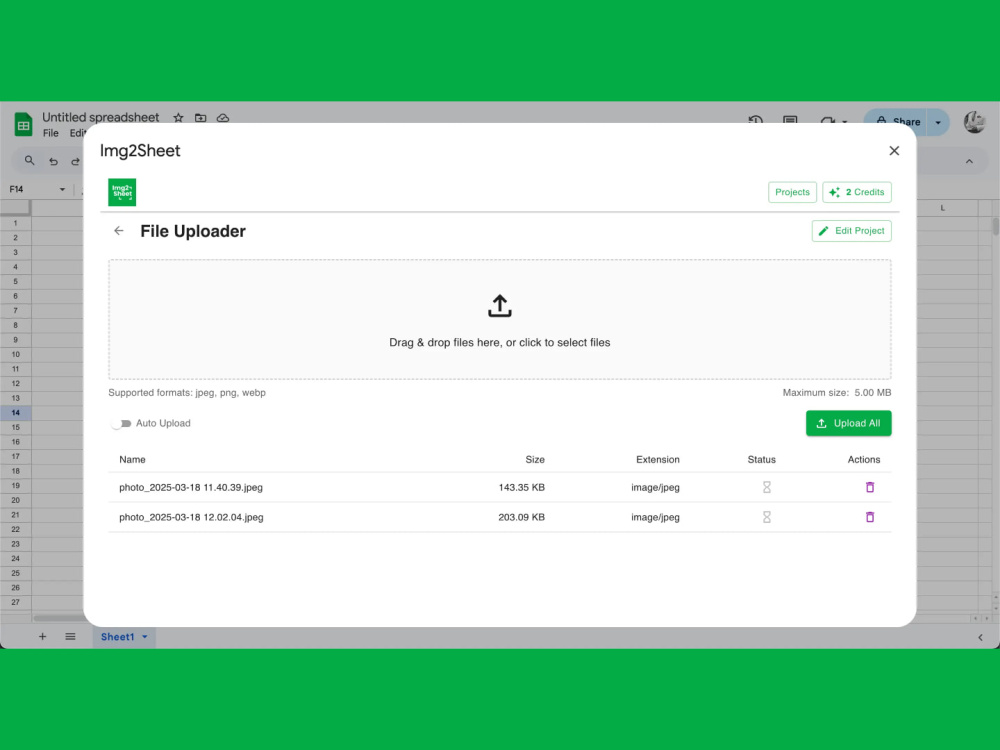Add a new sheet with plus icon
This screenshot has width=1000, height=750.
click(43, 636)
